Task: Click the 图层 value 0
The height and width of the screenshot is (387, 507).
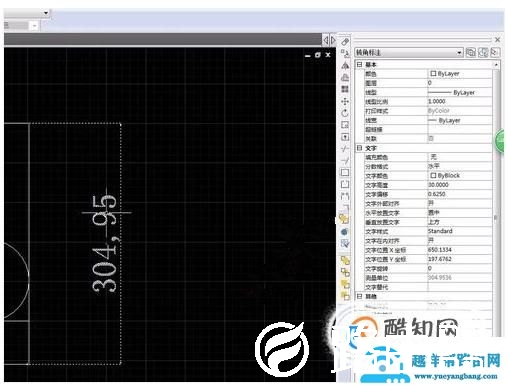Action: 430,83
